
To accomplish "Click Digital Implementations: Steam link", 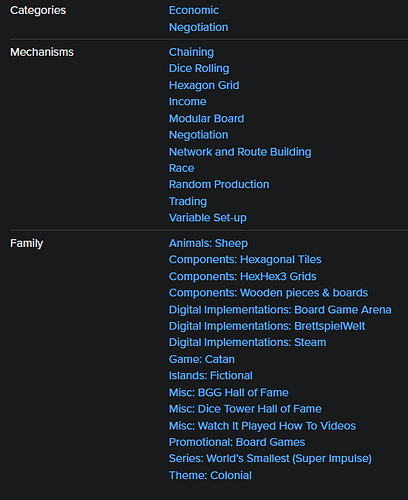I will pyautogui.click(x=247, y=342).
